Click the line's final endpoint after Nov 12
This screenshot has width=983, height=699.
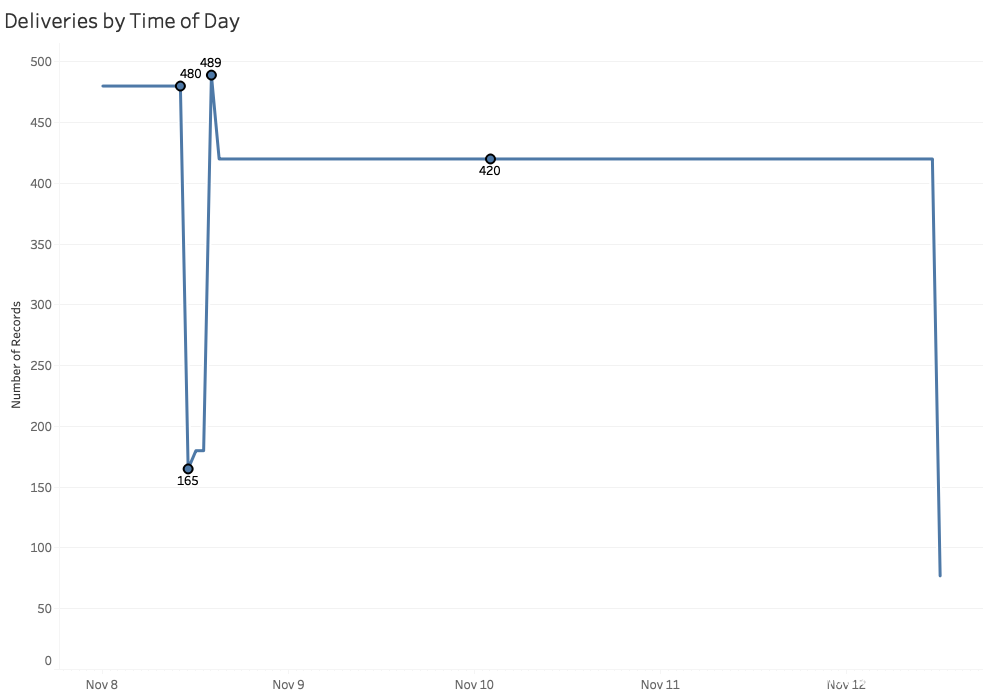(940, 575)
